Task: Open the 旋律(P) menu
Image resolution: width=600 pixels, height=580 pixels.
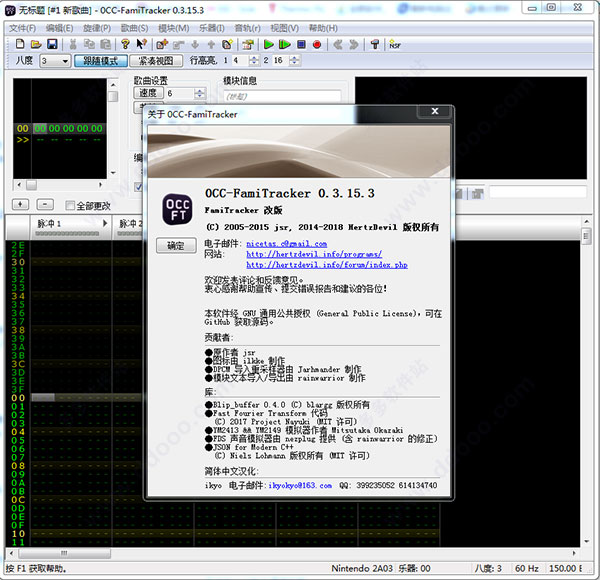Action: click(x=97, y=28)
